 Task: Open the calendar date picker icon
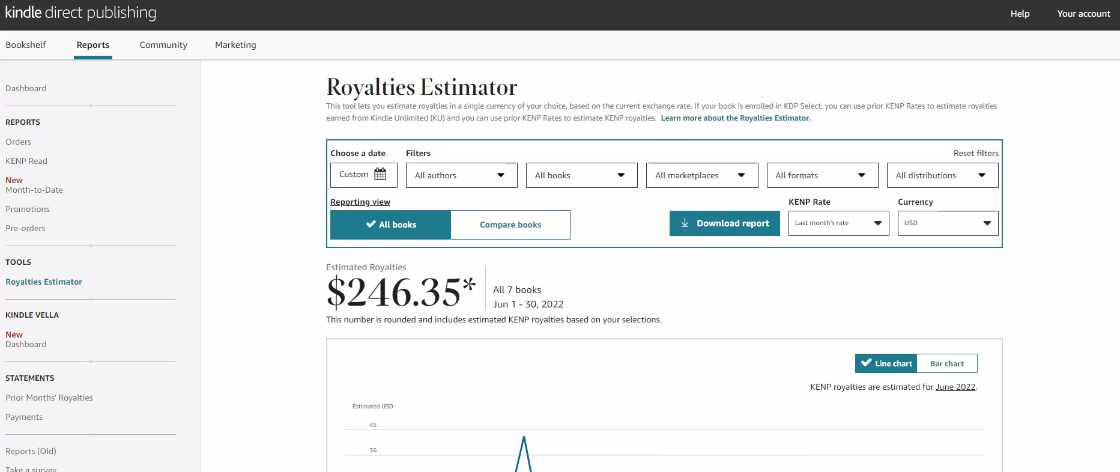[380, 174]
